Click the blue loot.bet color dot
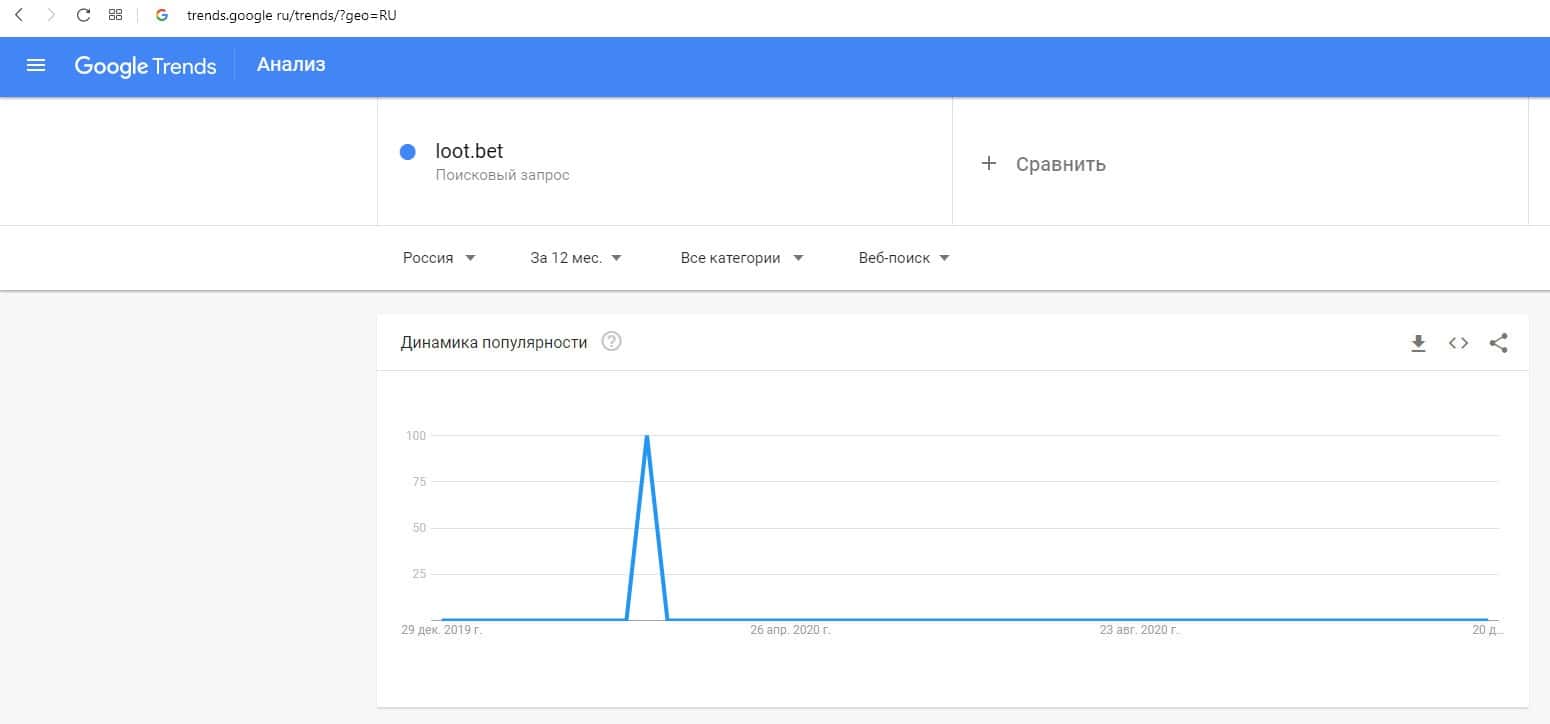This screenshot has width=1550, height=724. click(407, 152)
